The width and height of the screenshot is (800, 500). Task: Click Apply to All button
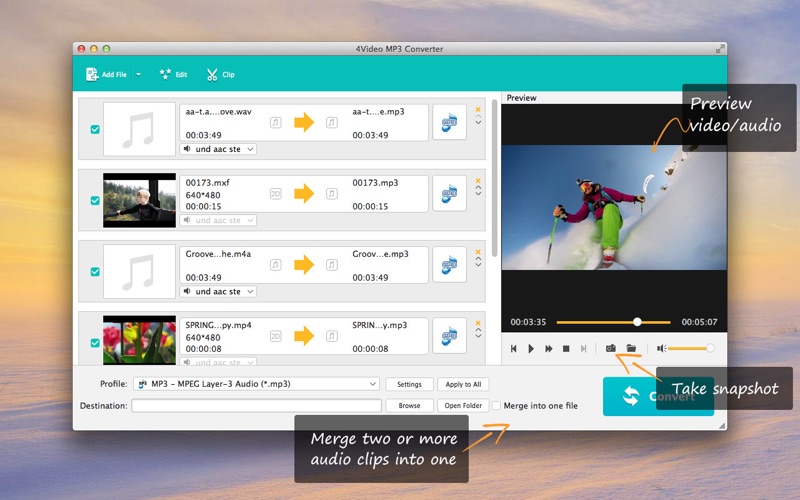(x=463, y=384)
